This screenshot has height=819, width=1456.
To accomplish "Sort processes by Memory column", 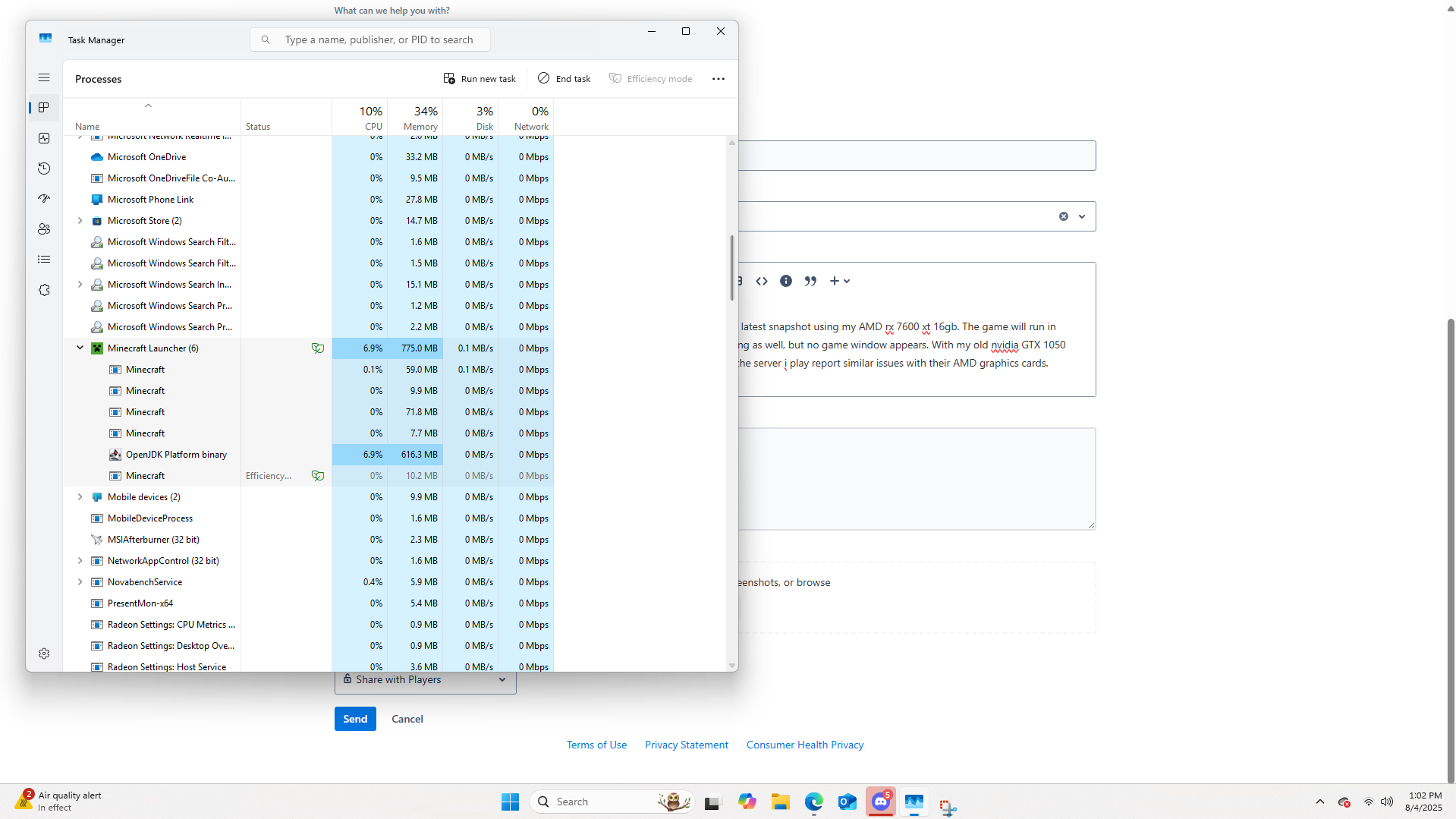I will pos(415,118).
